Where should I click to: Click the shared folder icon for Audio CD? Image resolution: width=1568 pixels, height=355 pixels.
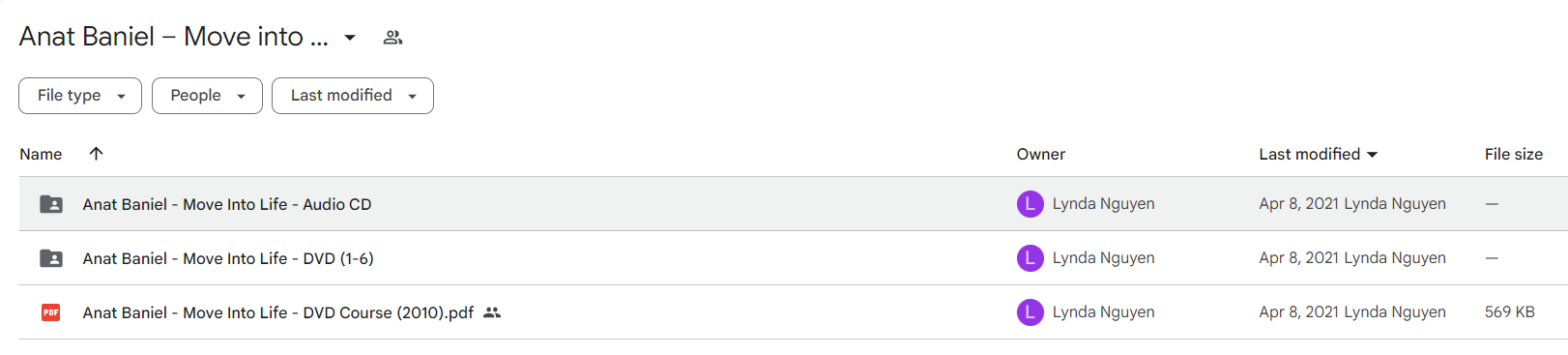click(51, 204)
